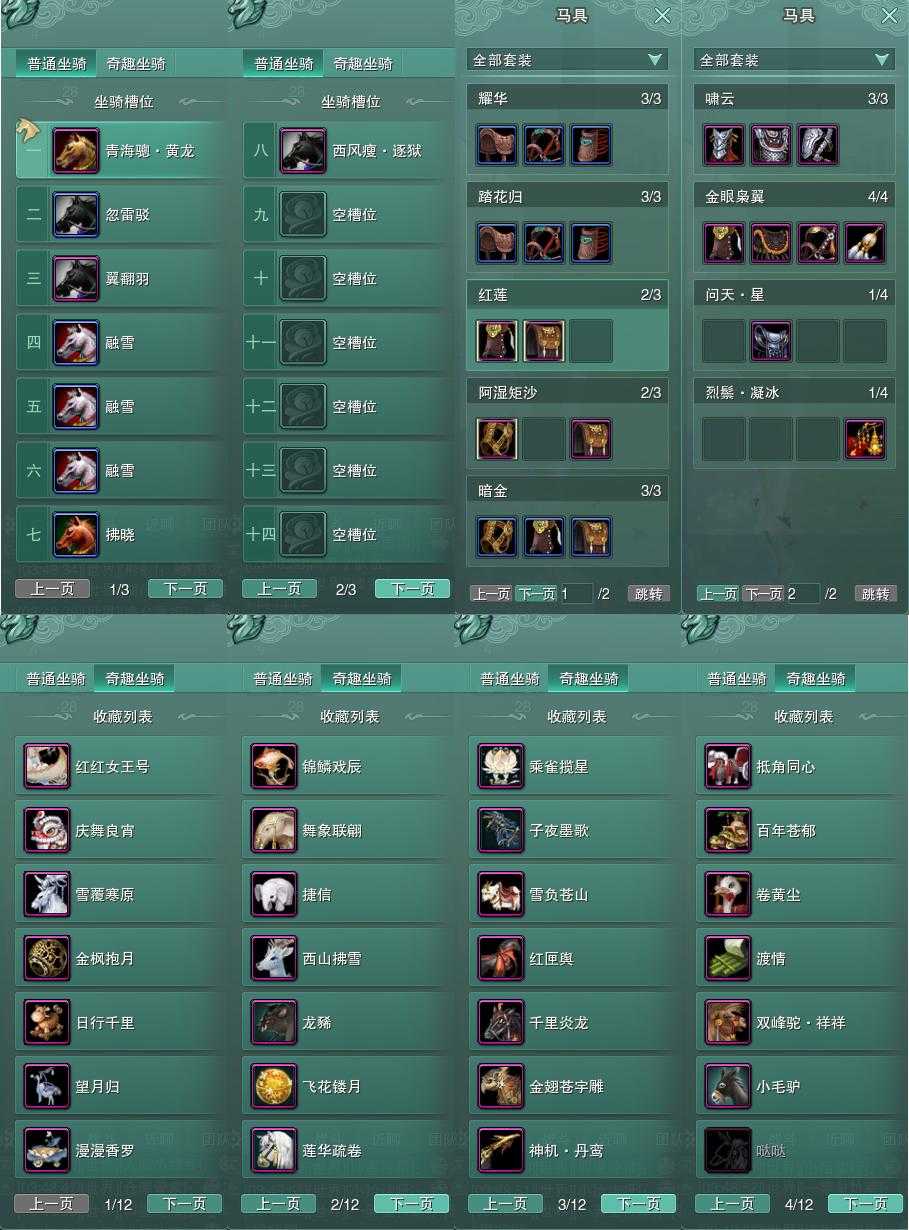Select the 红红女王号 mount icon
Screen dimensions: 909x1230
coord(47,767)
